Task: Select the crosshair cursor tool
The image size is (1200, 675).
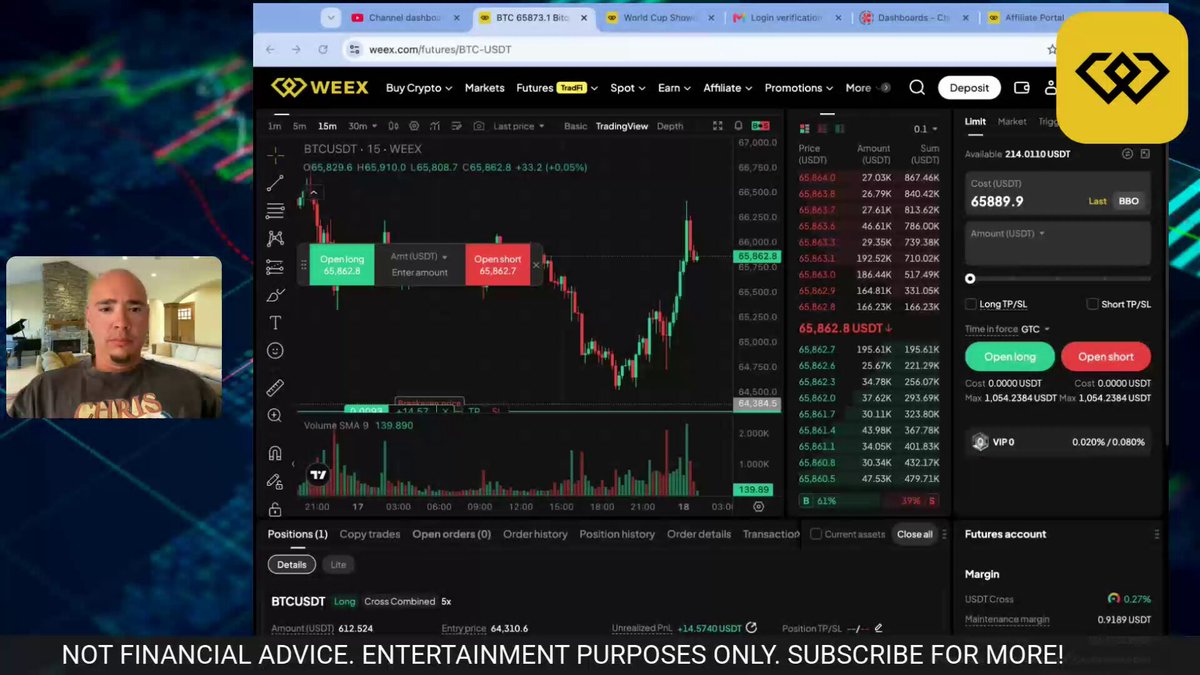Action: [x=275, y=155]
